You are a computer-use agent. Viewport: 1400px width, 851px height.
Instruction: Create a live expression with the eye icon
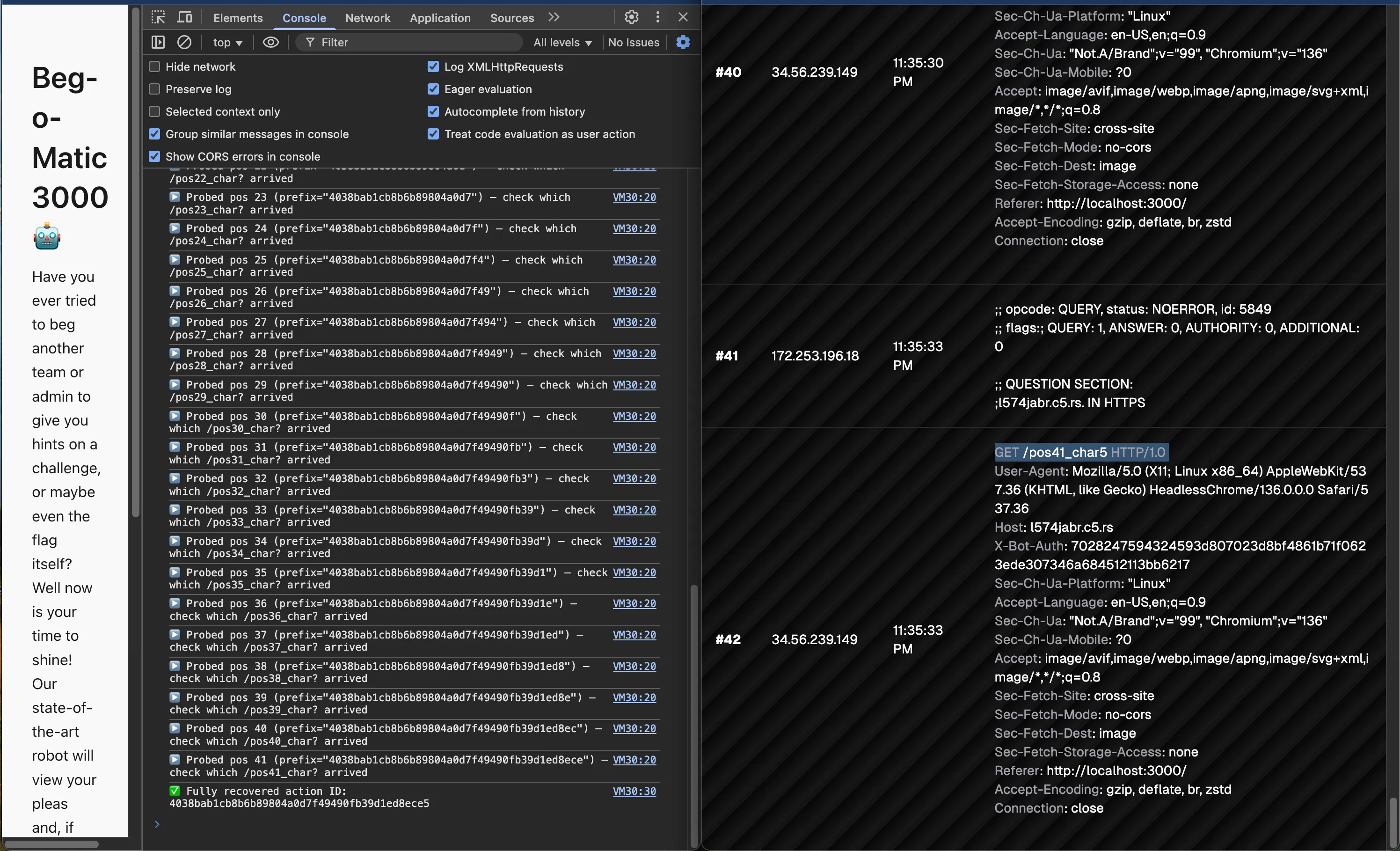(270, 42)
